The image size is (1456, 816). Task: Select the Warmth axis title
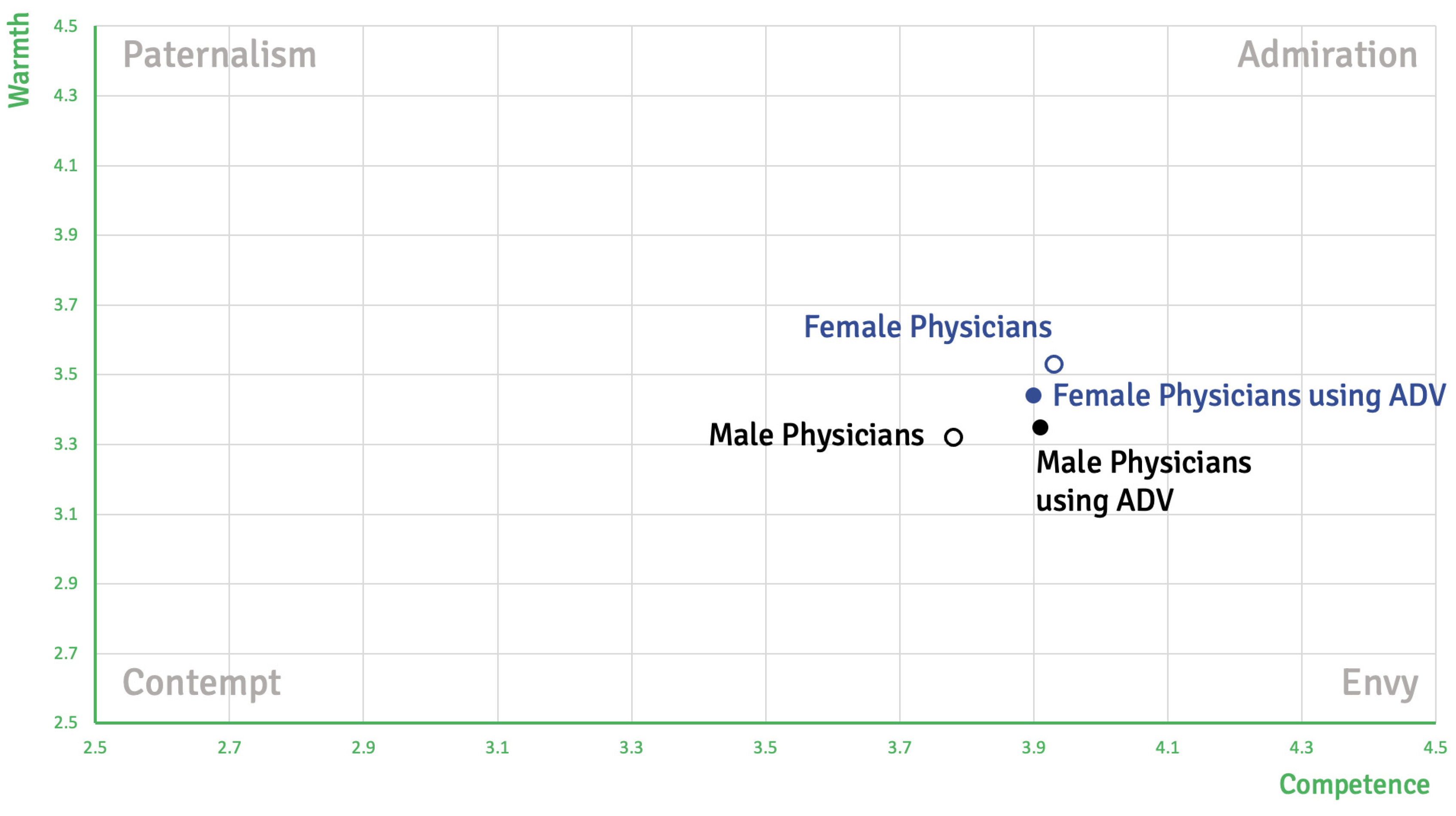tap(18, 60)
